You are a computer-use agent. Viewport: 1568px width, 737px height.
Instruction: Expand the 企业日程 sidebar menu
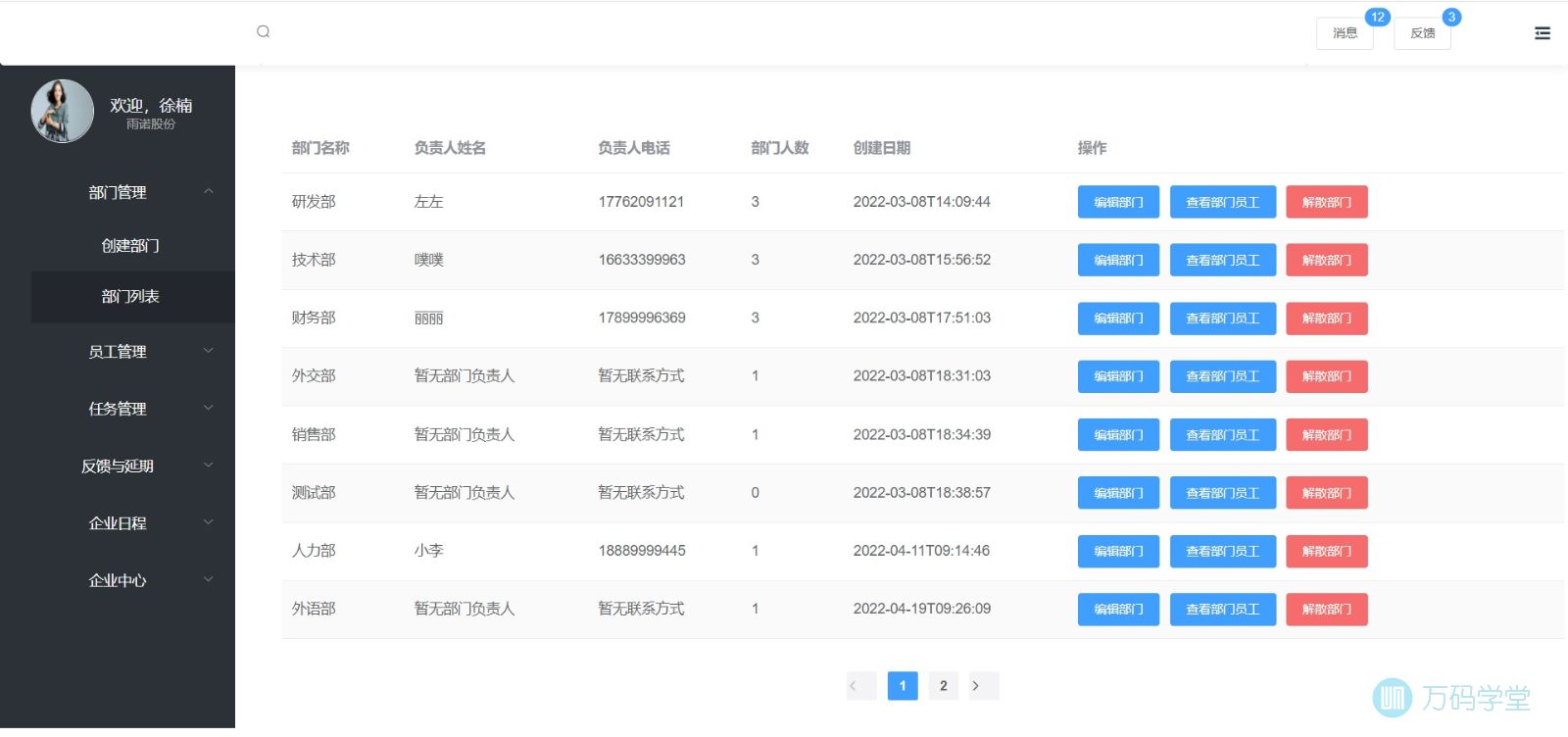click(118, 523)
